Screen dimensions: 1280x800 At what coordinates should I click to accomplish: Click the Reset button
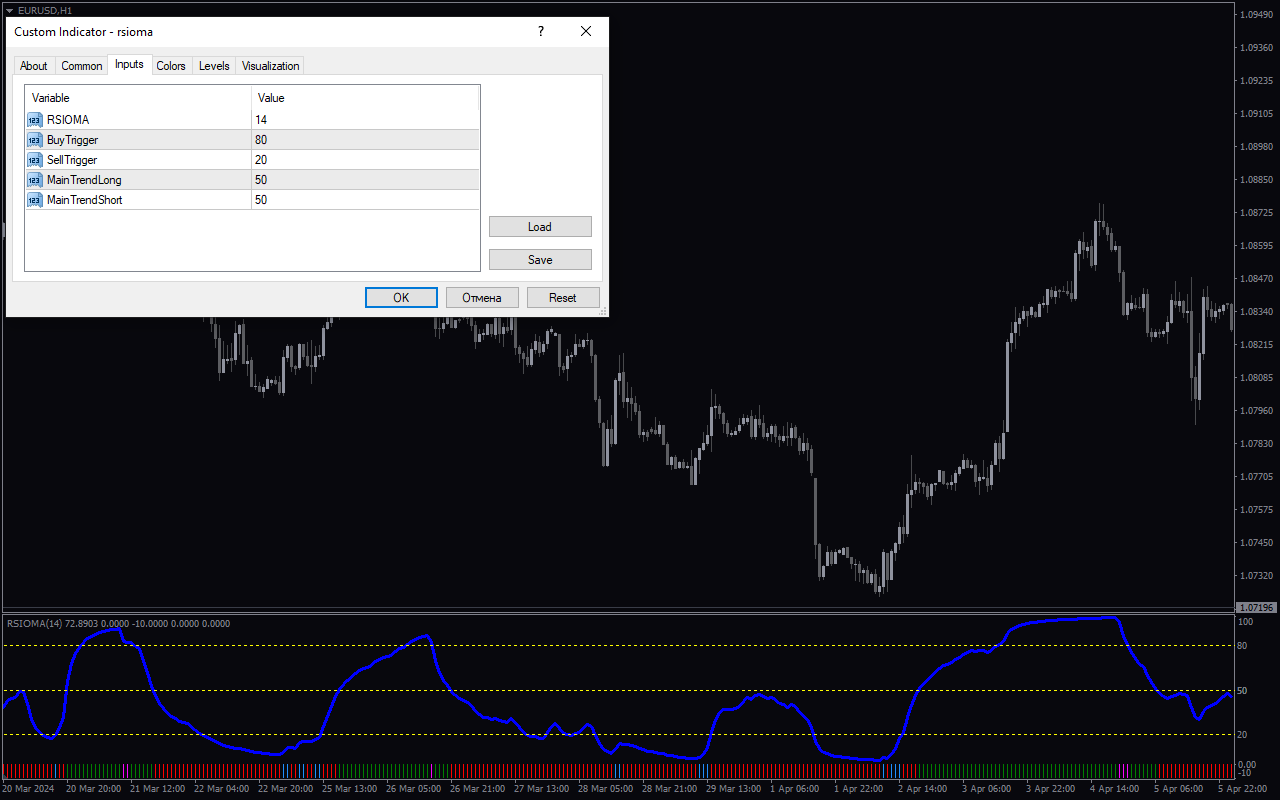563,298
